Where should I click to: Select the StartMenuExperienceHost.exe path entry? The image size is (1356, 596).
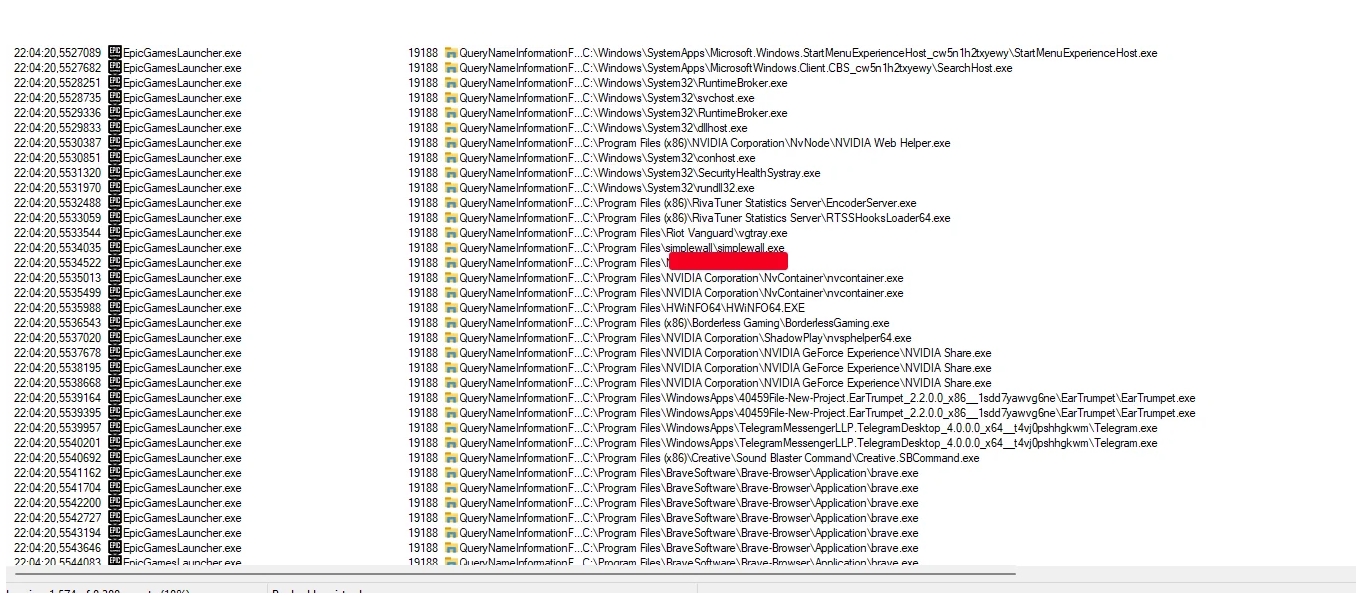870,53
